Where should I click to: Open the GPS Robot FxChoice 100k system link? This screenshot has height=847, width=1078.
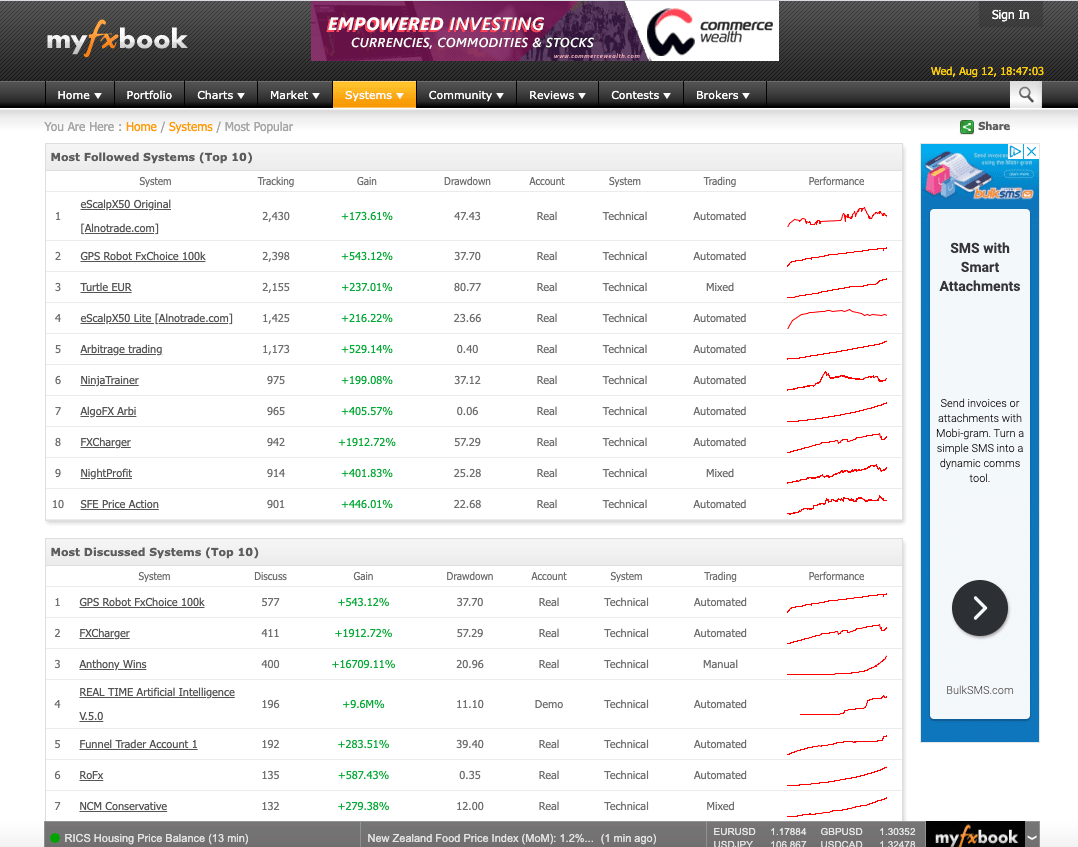[142, 256]
